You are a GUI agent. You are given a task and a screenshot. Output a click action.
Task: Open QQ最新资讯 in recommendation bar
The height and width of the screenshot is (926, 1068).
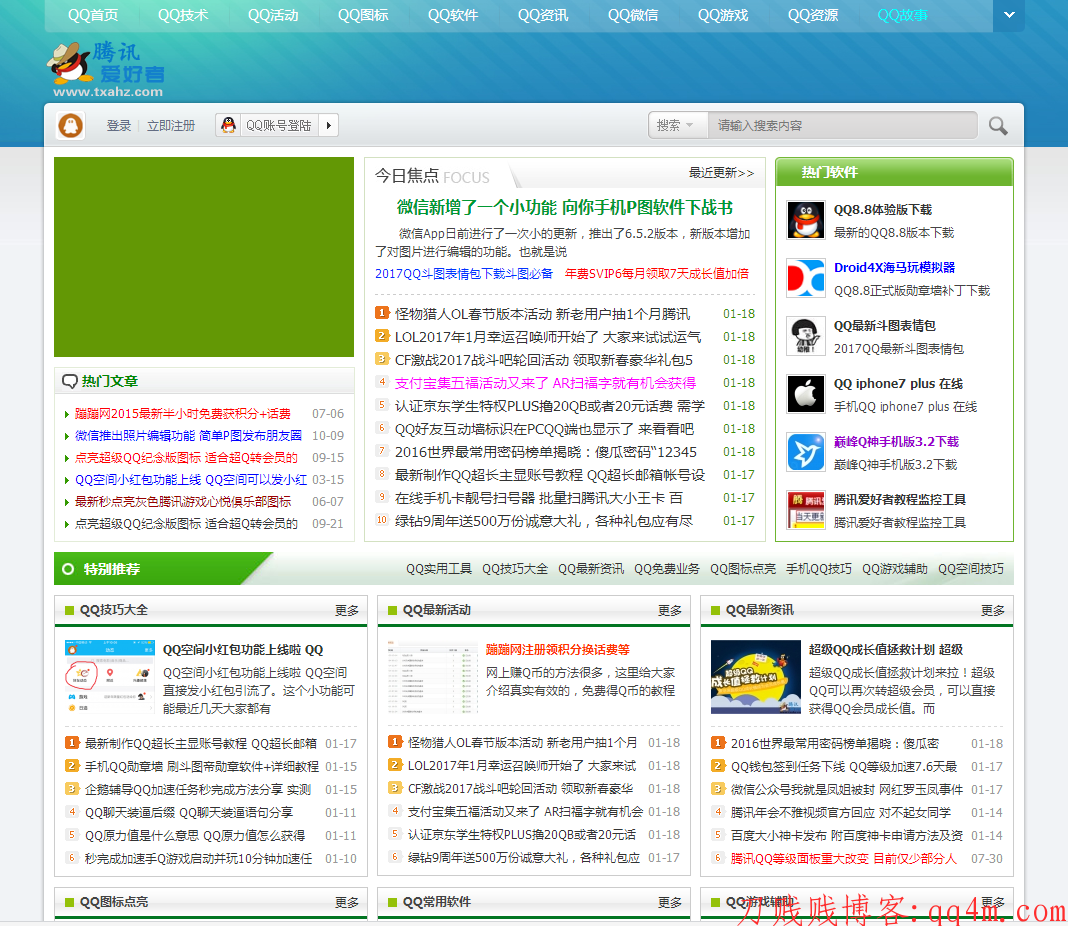(x=591, y=569)
